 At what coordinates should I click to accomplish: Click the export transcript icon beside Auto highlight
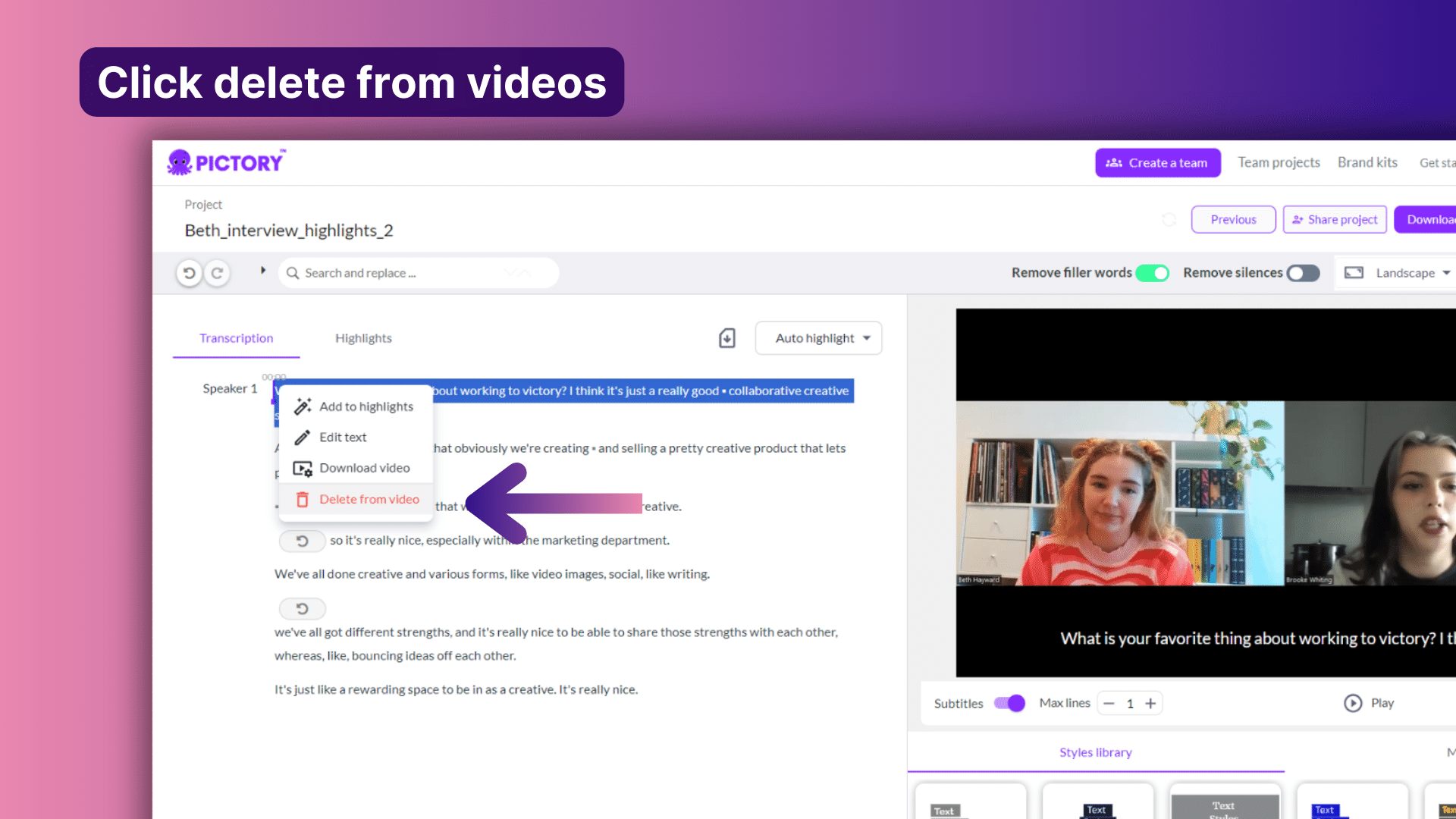tap(726, 337)
